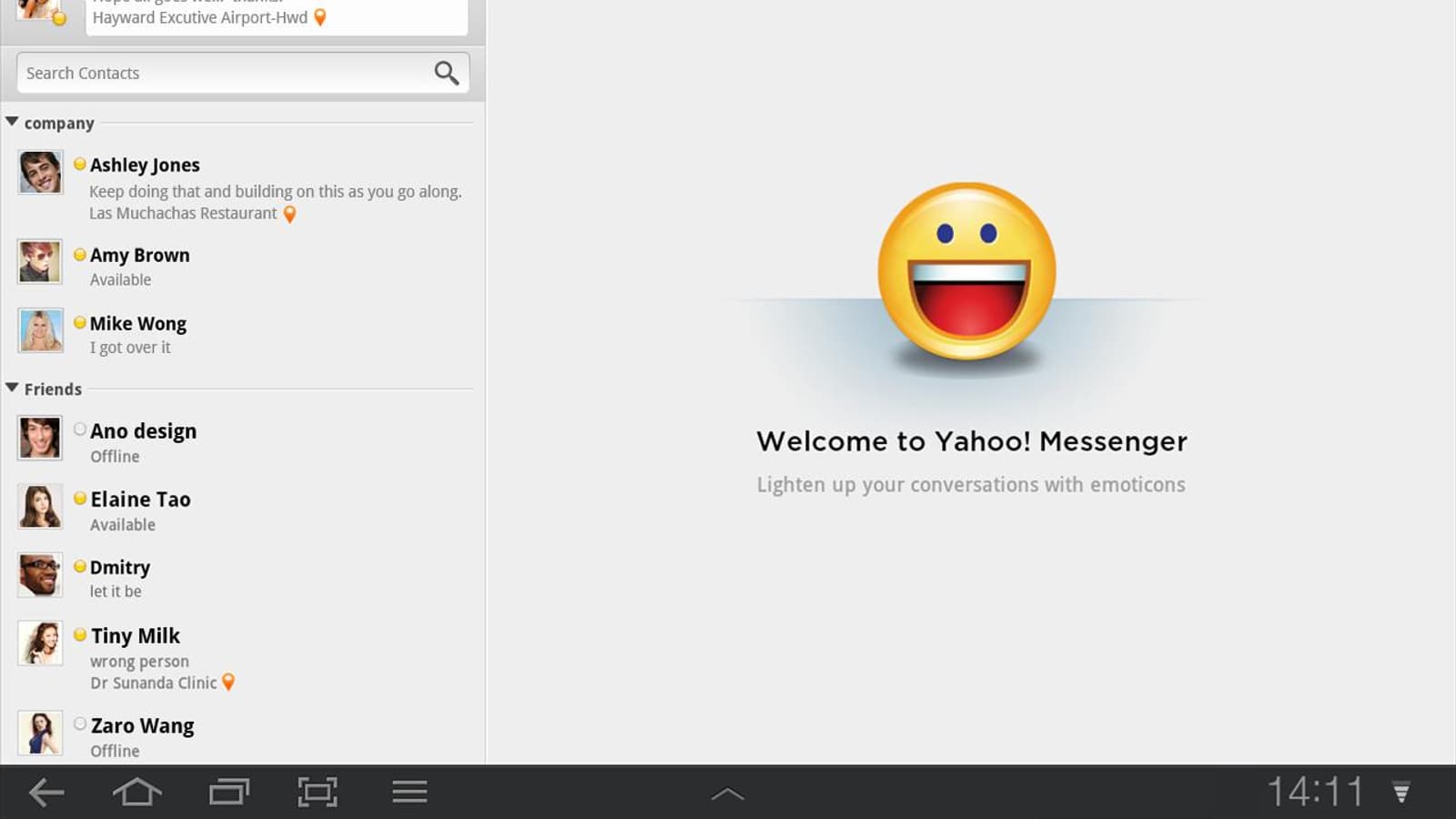Tap location pin beside Hayward Excutive Airport-Hwd
1456x819 pixels.
click(319, 17)
